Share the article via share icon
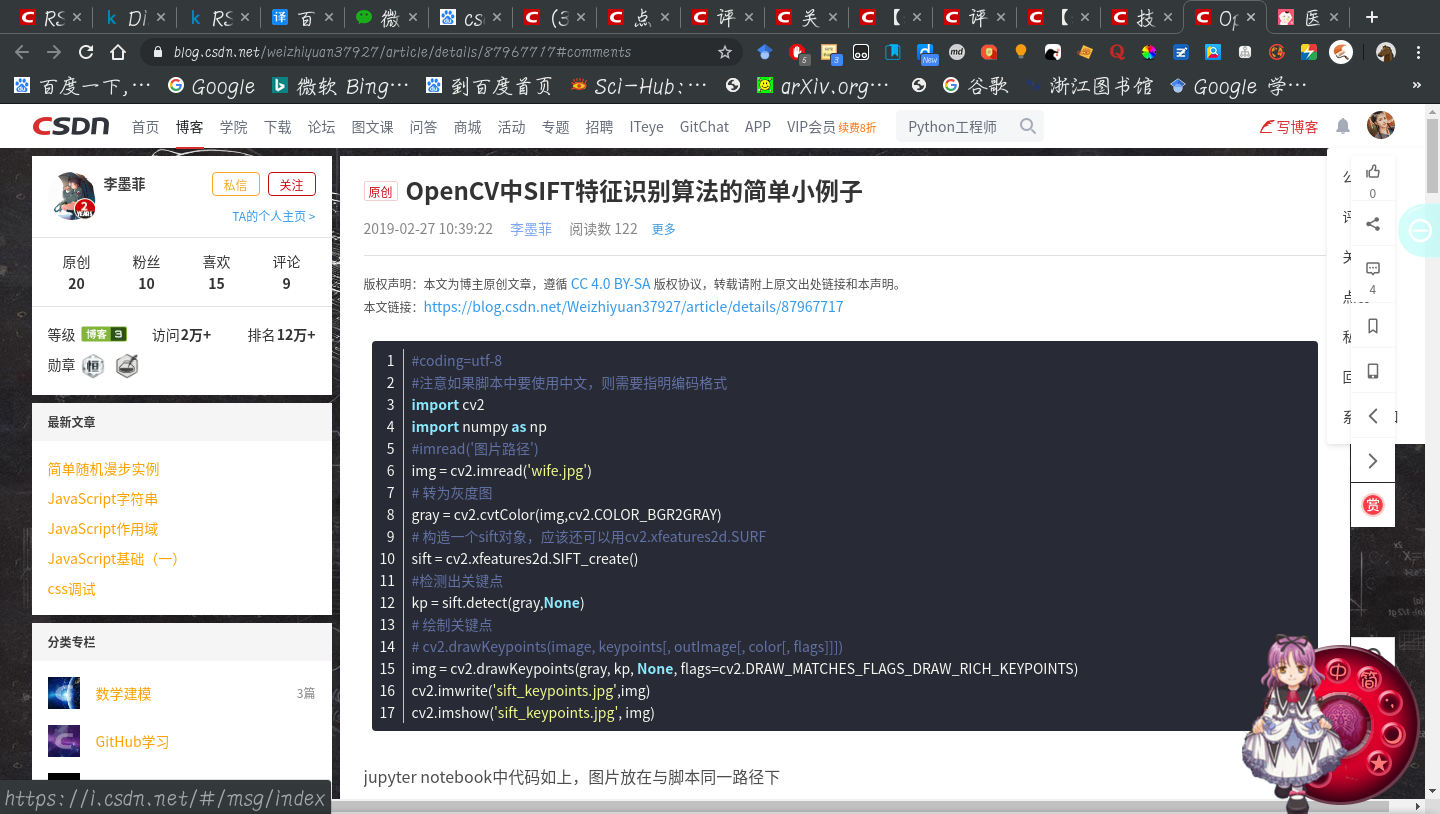The image size is (1440, 814). coord(1373,223)
